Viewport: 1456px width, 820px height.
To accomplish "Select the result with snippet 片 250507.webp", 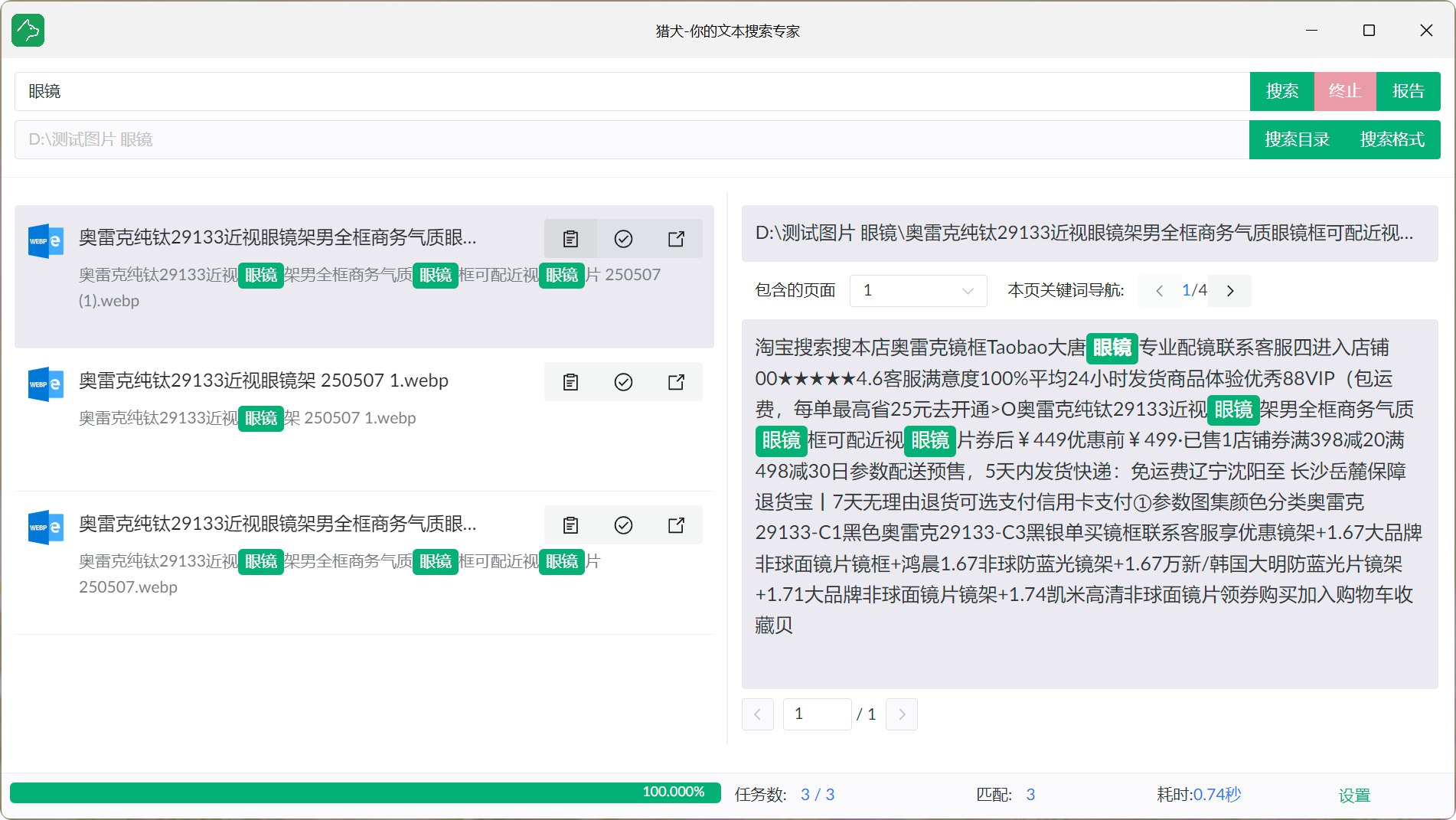I will 364,563.
